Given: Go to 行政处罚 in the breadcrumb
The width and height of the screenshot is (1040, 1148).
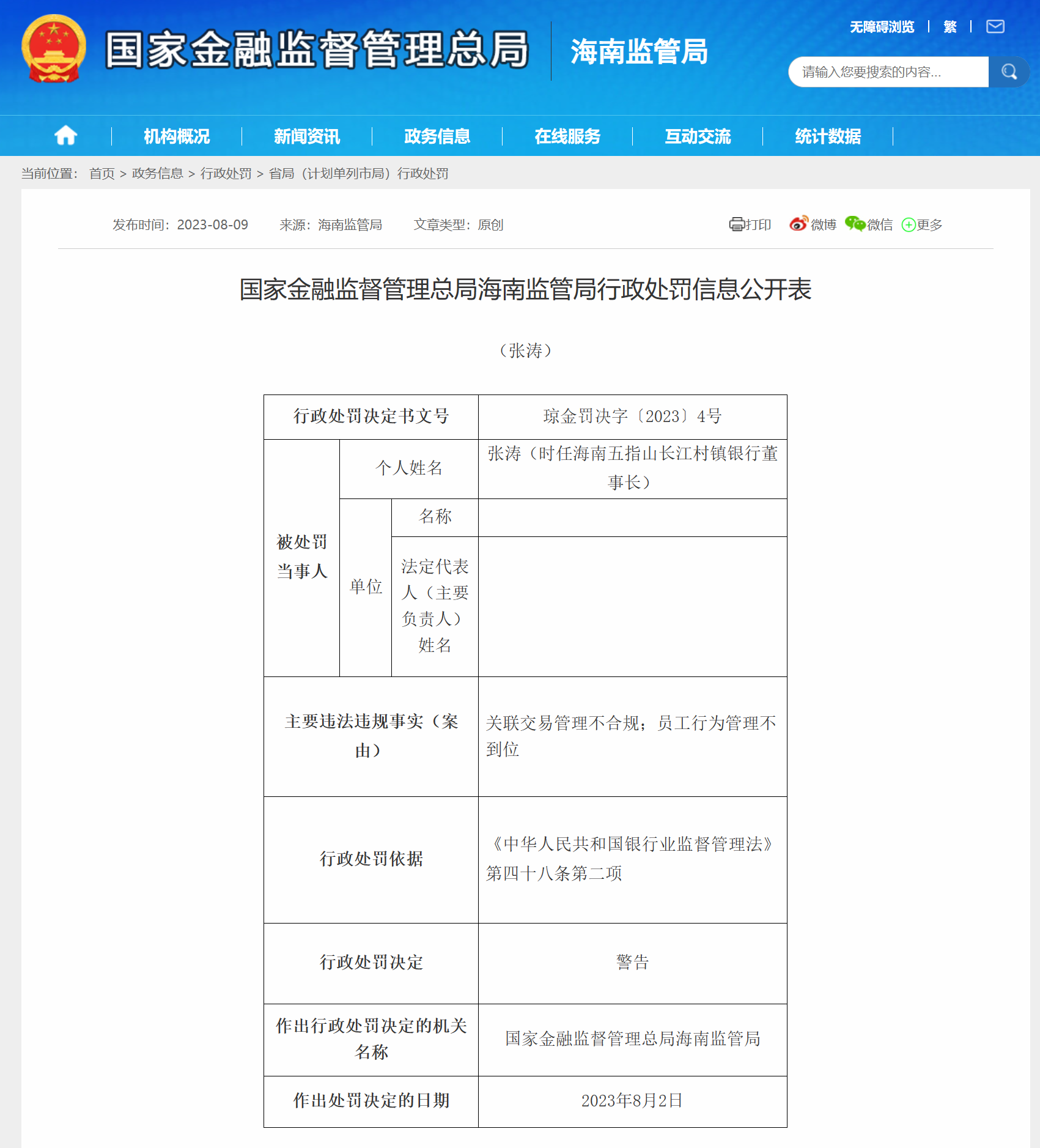Looking at the screenshot, I should [x=226, y=174].
